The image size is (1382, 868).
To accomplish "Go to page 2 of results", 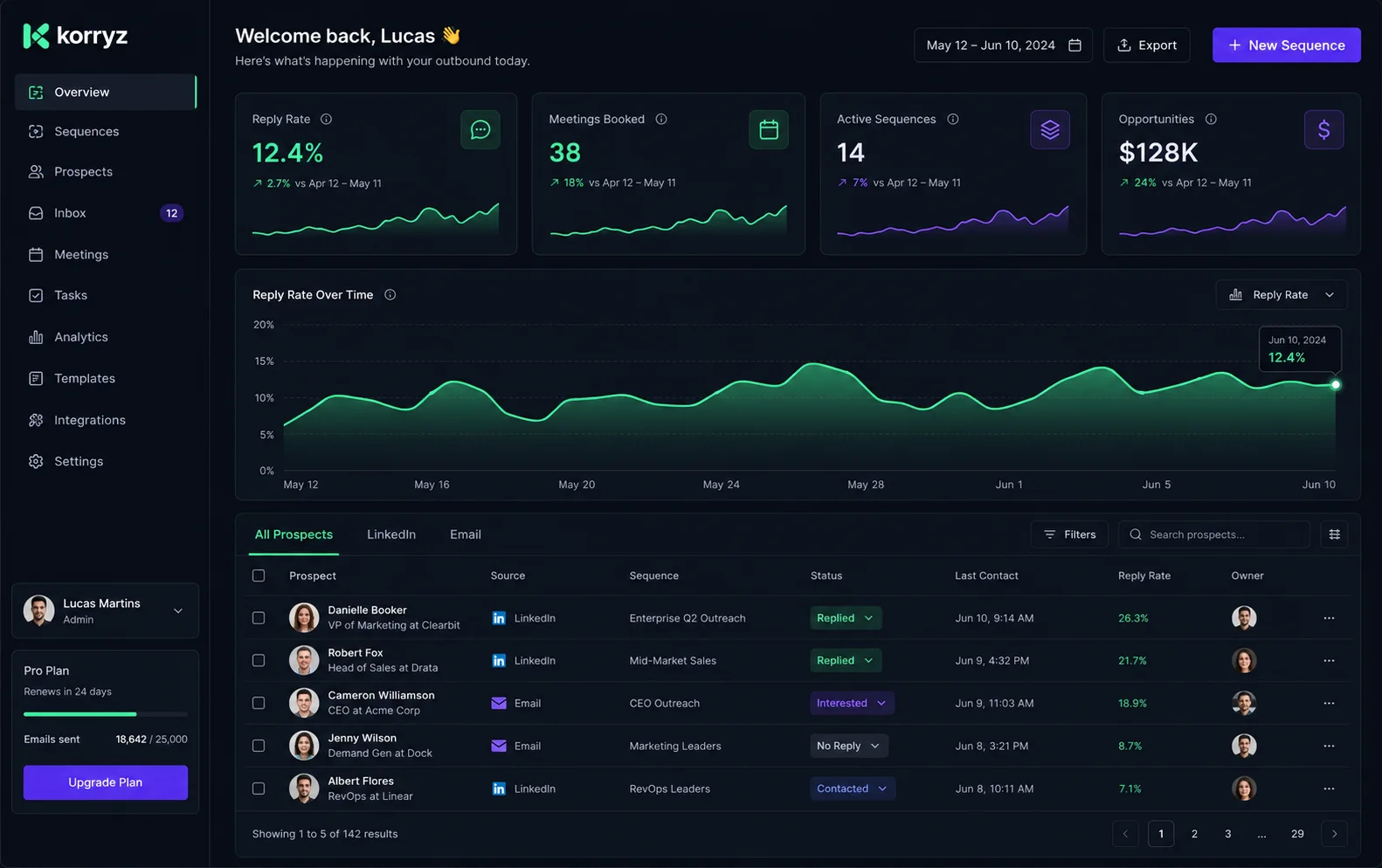I will tap(1194, 834).
